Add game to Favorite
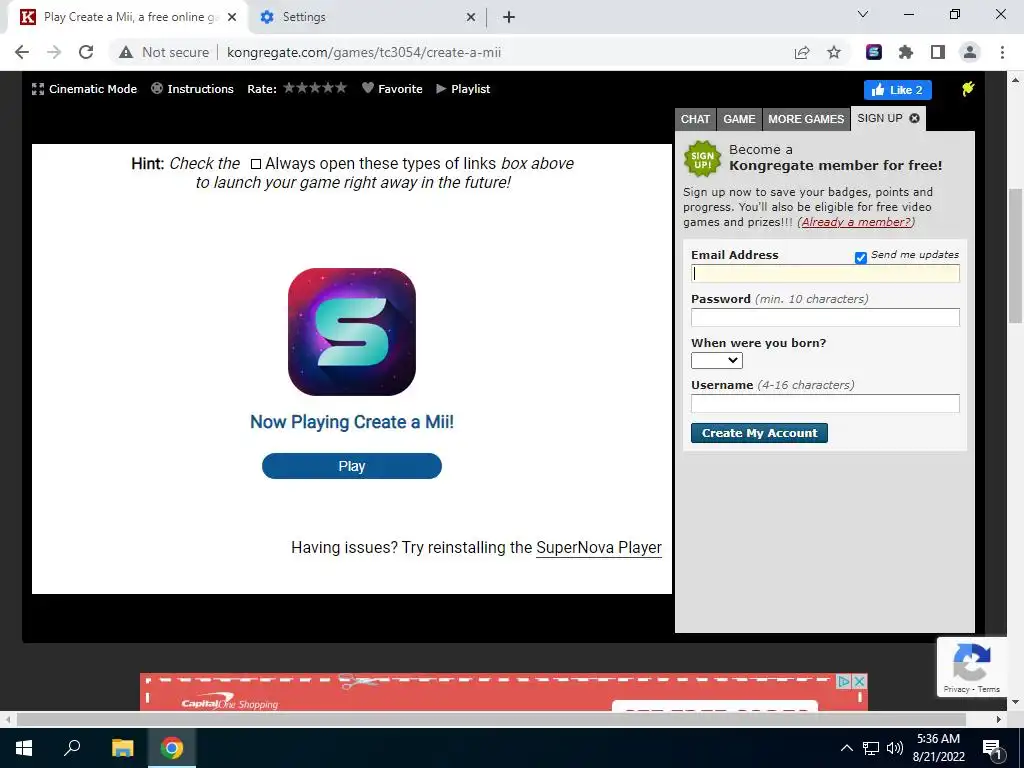Viewport: 1024px width, 768px height. click(392, 89)
